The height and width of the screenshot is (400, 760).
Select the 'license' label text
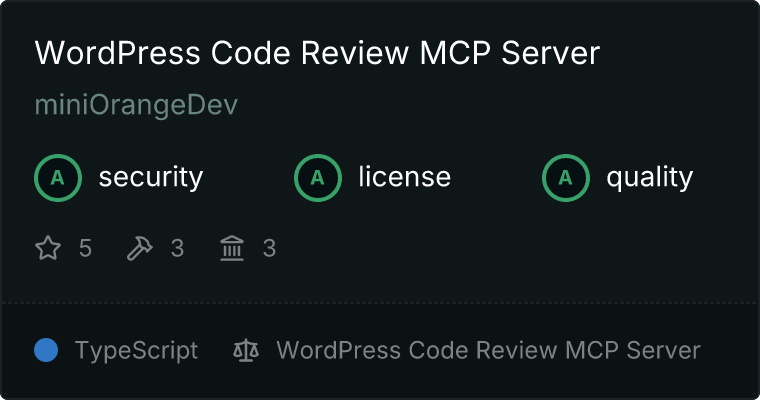pos(405,177)
